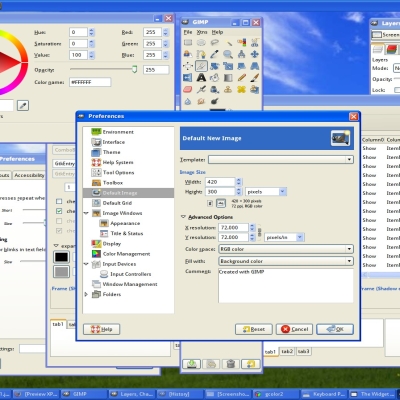Select the Zoom magnifier tool
Image resolution: width=400 pixels, height=400 pixels.
pyautogui.click(x=228, y=54)
